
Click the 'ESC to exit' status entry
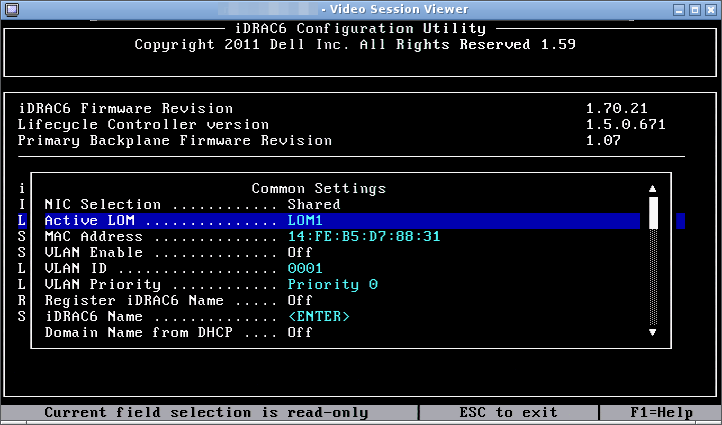tap(508, 413)
